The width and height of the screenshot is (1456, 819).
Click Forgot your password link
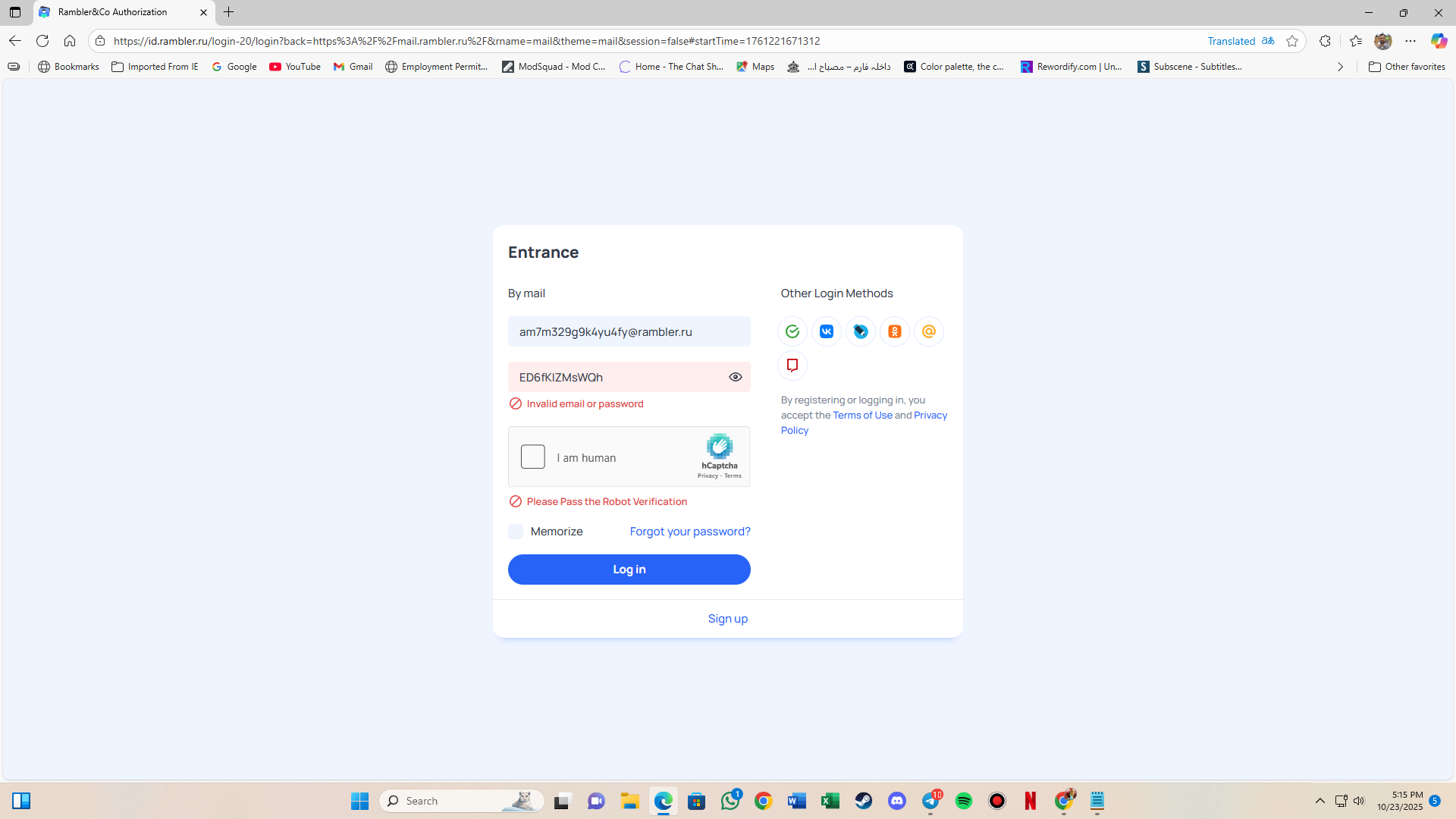coord(689,532)
